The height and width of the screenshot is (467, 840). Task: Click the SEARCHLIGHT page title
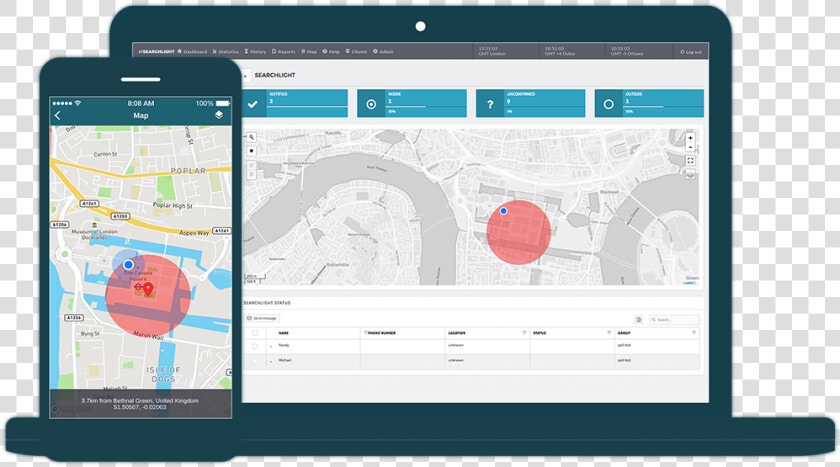[x=275, y=75]
